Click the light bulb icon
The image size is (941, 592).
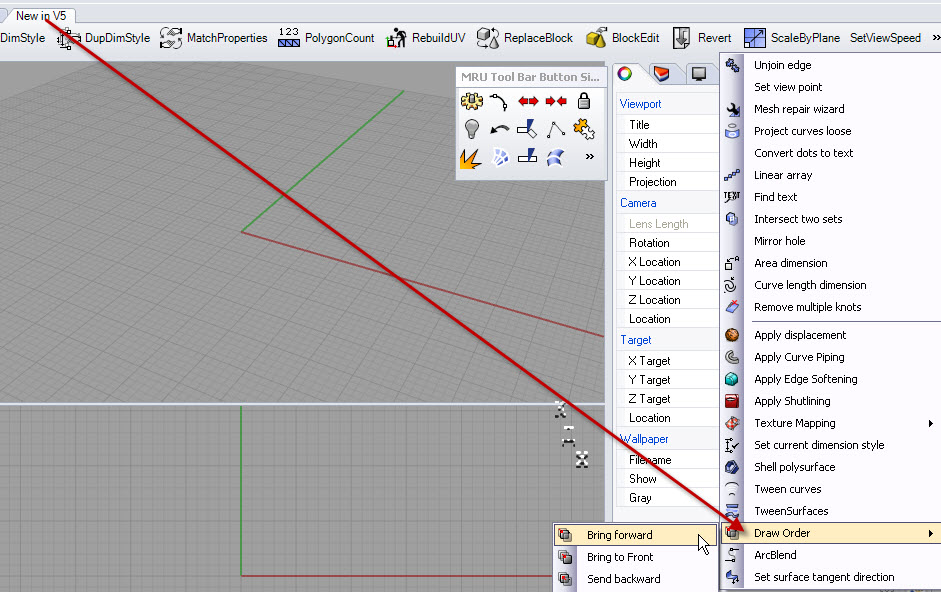coord(472,129)
